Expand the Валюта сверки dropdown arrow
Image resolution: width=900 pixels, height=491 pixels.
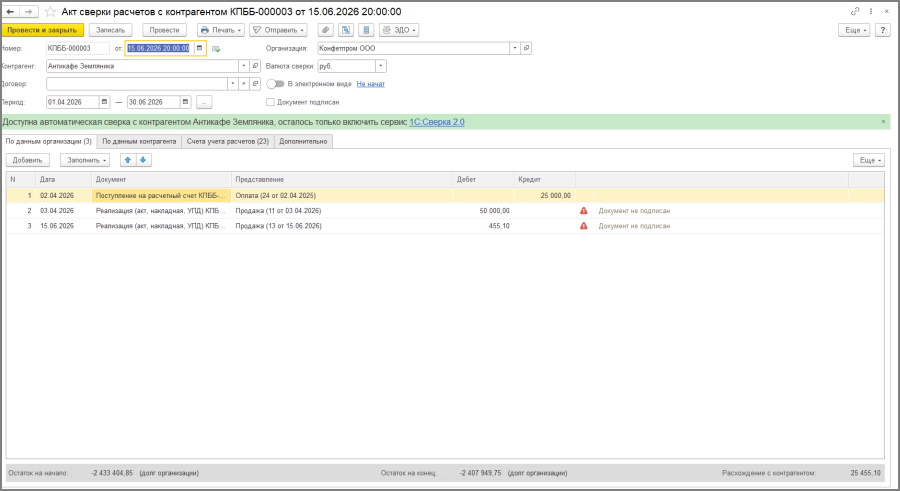(x=381, y=66)
